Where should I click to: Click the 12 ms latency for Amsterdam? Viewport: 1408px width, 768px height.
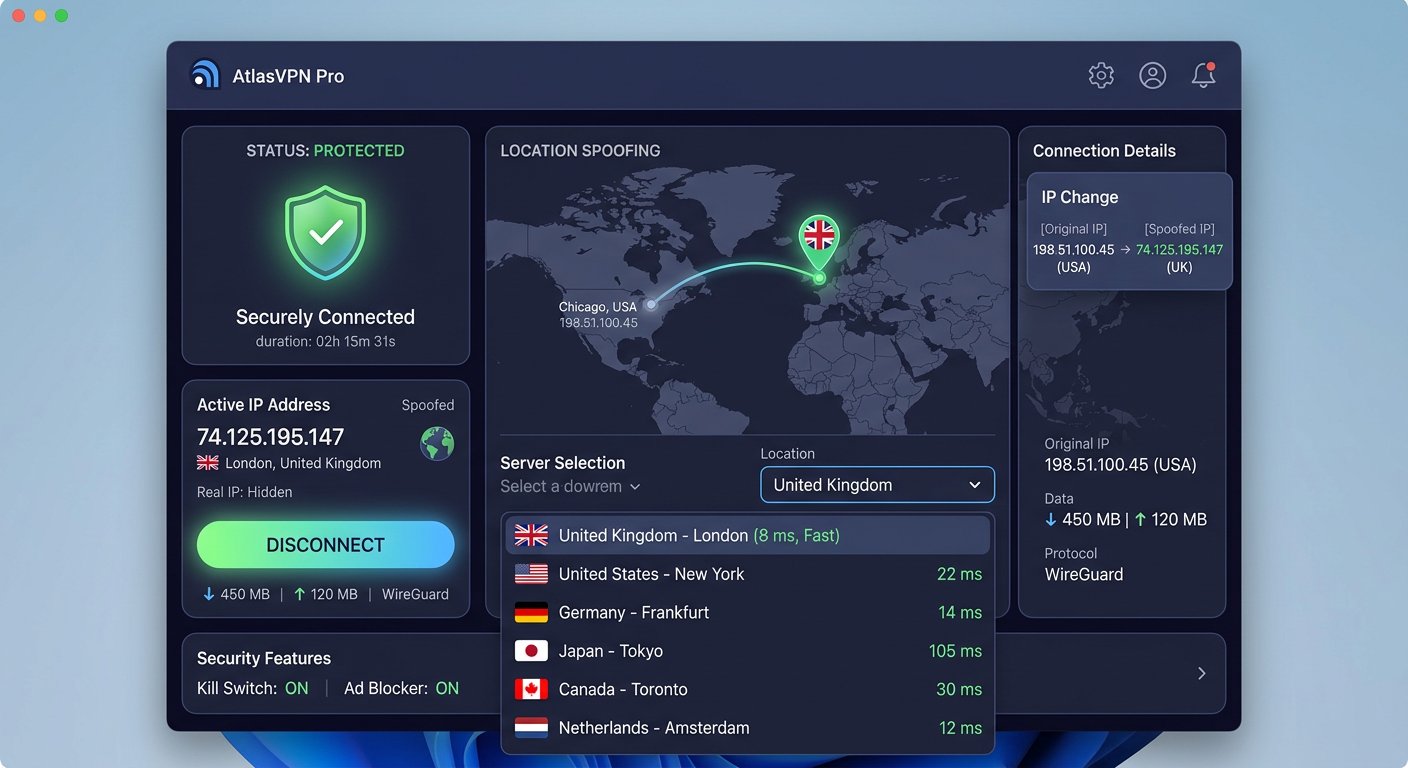click(x=960, y=728)
